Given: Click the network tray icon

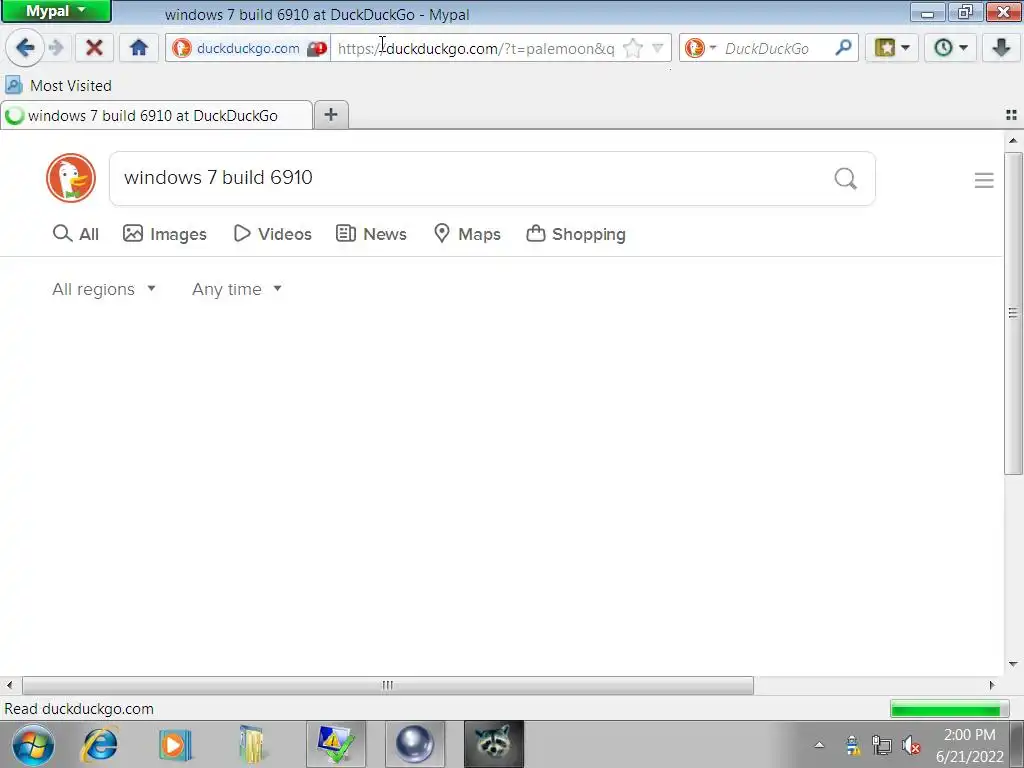Looking at the screenshot, I should (x=882, y=744).
